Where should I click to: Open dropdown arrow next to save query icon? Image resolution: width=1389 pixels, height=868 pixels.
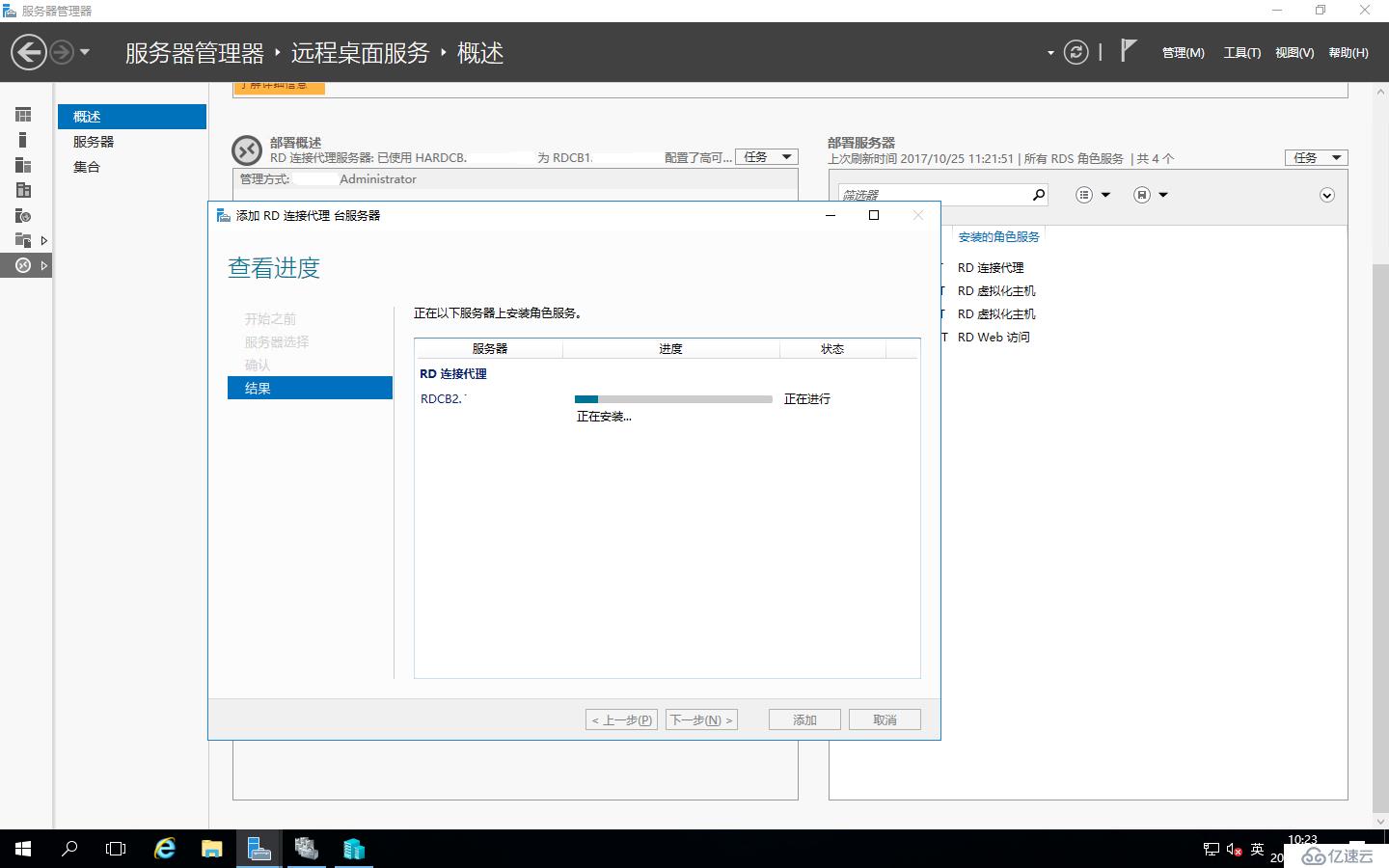click(1163, 195)
